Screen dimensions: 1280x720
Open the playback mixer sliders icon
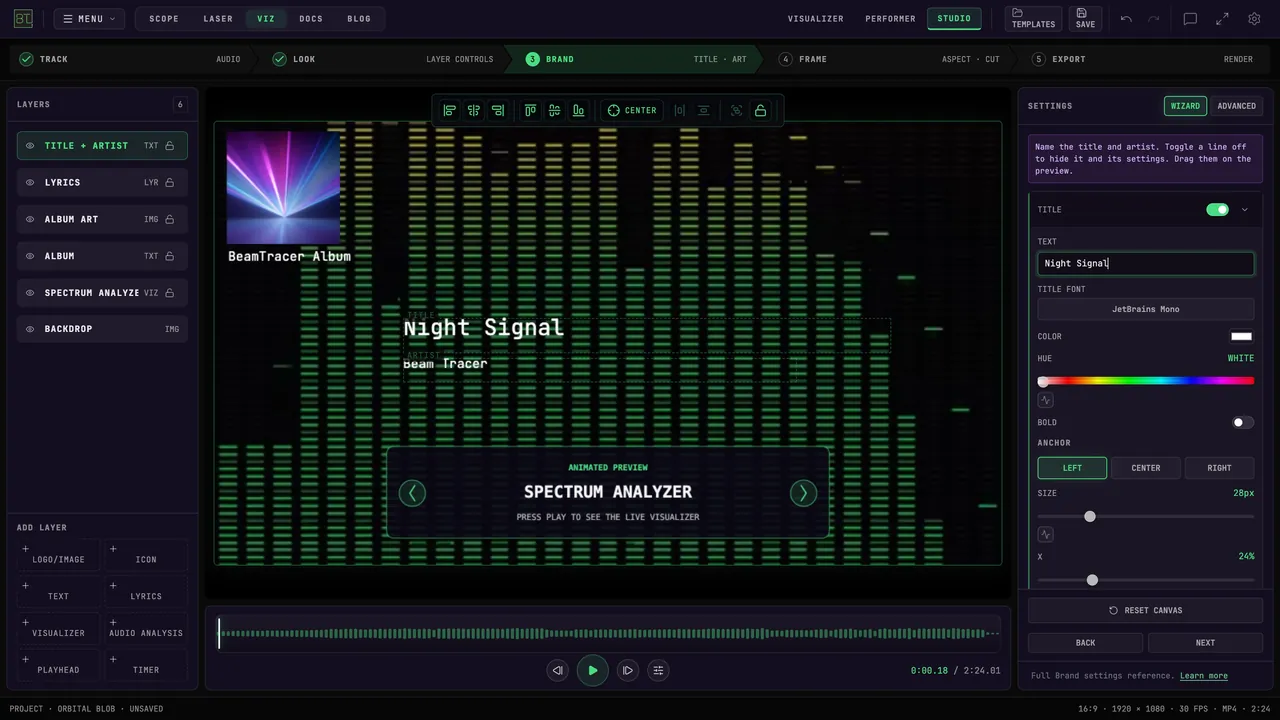pyautogui.click(x=658, y=670)
